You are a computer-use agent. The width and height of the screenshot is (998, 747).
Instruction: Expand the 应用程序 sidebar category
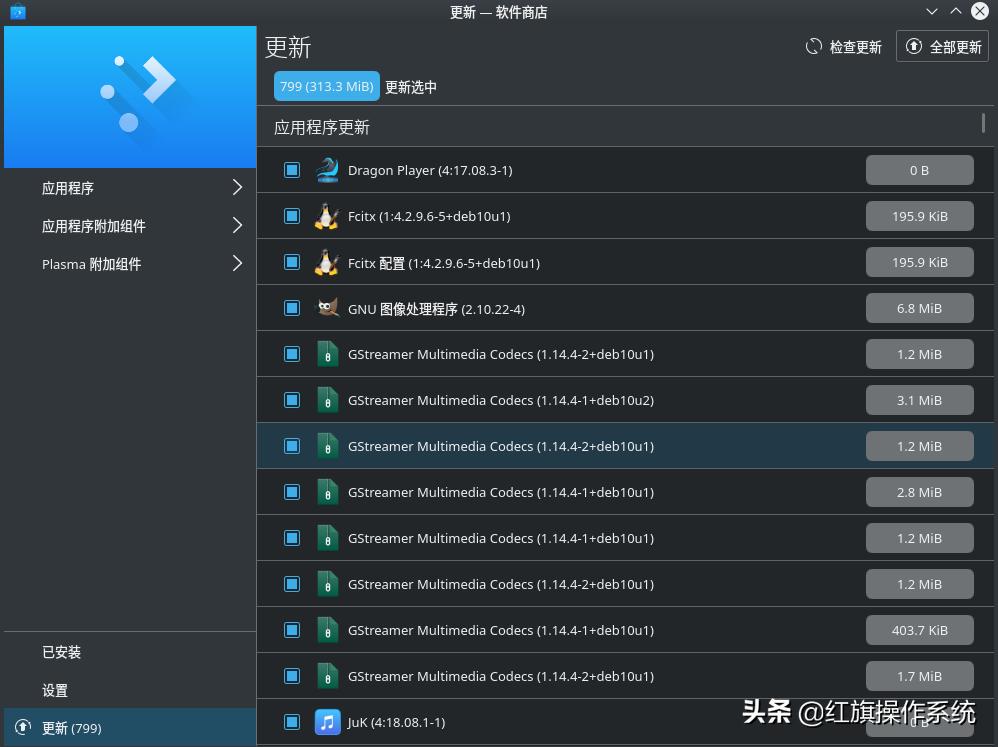pyautogui.click(x=129, y=187)
